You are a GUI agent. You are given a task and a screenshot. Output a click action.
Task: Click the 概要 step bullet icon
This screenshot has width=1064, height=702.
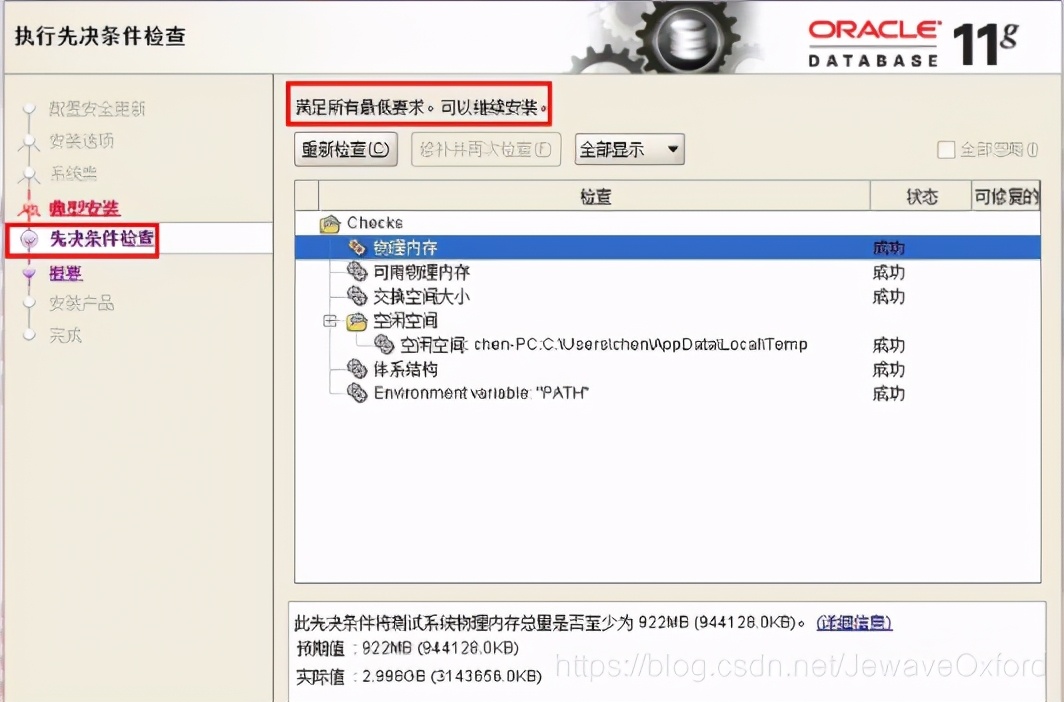(x=28, y=273)
